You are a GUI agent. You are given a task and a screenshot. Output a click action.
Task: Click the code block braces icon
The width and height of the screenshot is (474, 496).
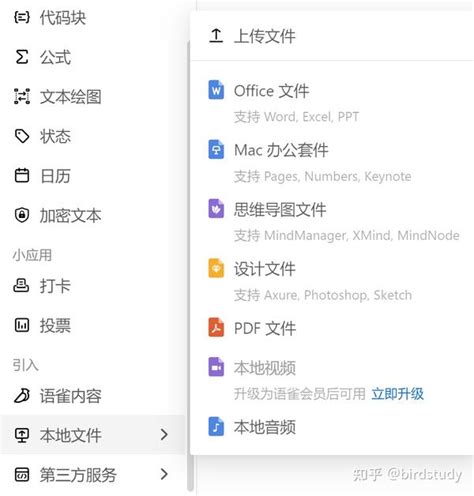(22, 17)
